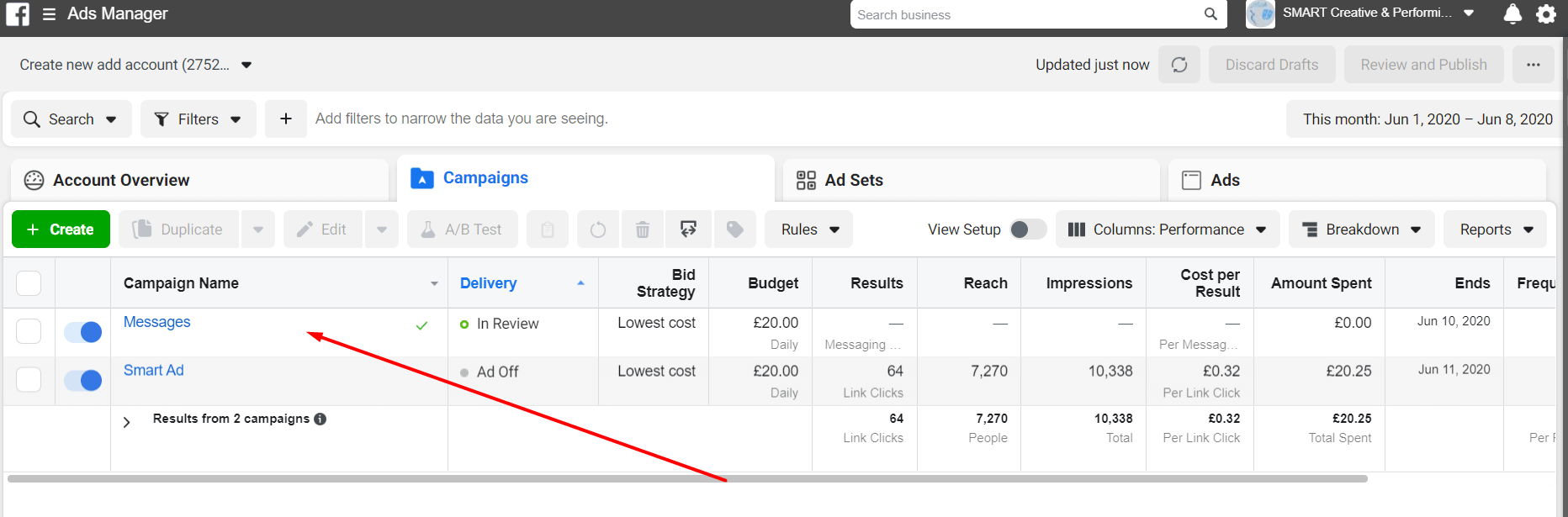The image size is (1568, 517).
Task: Switch to the Account Overview tab
Action: point(199,180)
